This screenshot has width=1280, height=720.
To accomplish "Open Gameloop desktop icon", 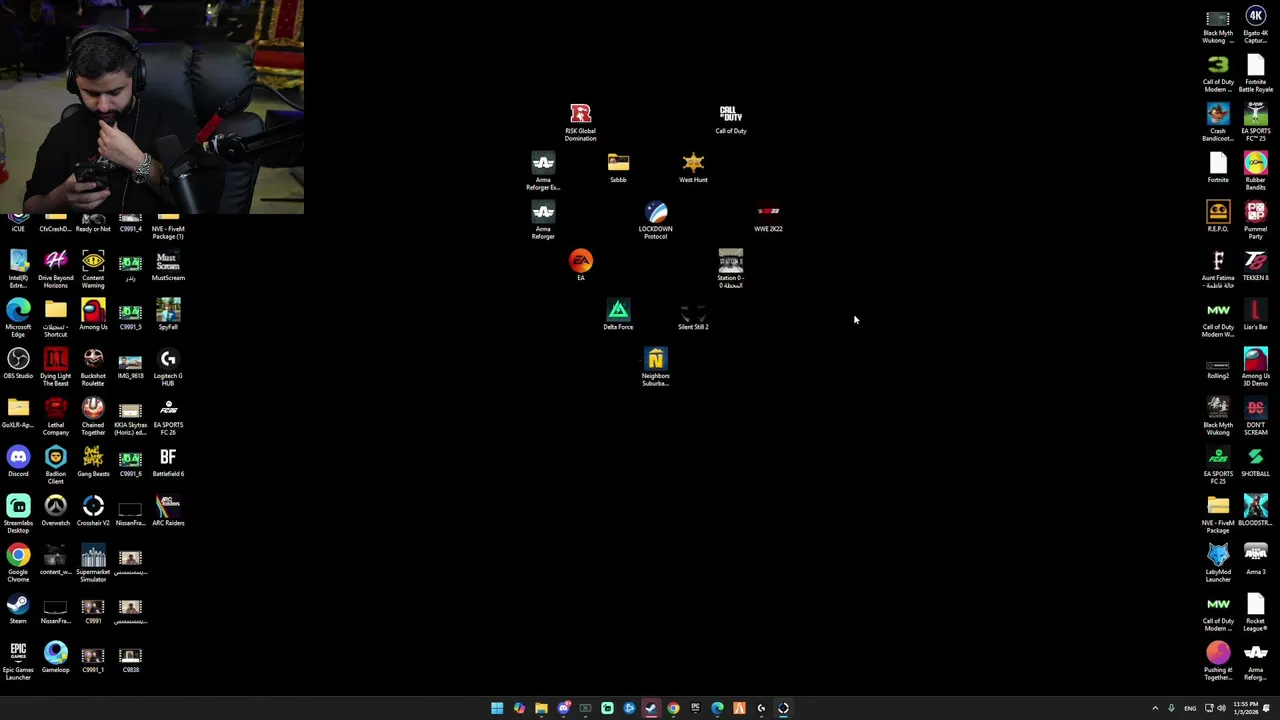I will pyautogui.click(x=55, y=657).
